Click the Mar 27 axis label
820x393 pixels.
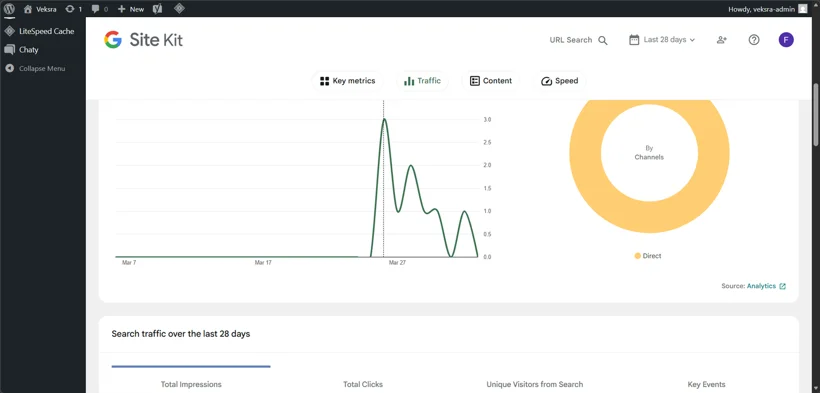397,263
